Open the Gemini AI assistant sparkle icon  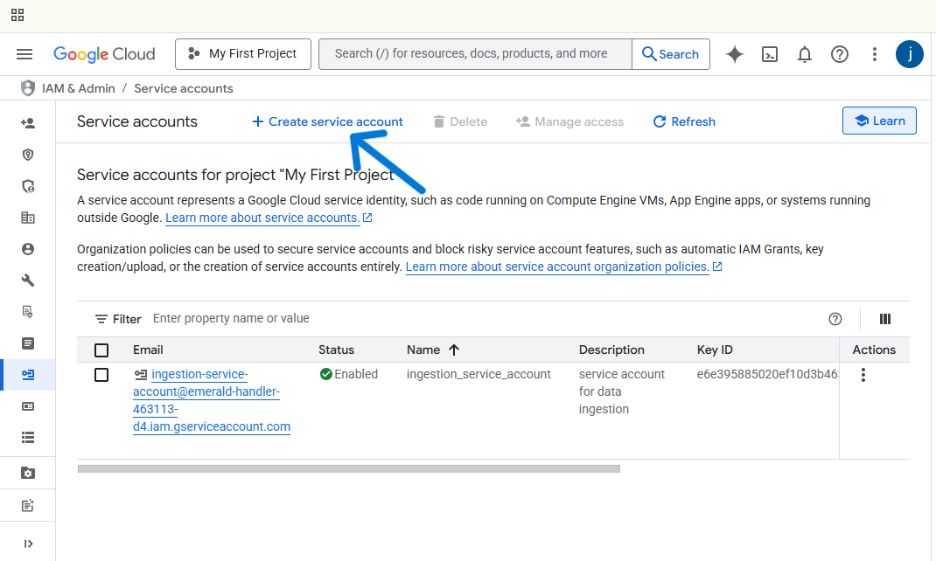click(735, 54)
